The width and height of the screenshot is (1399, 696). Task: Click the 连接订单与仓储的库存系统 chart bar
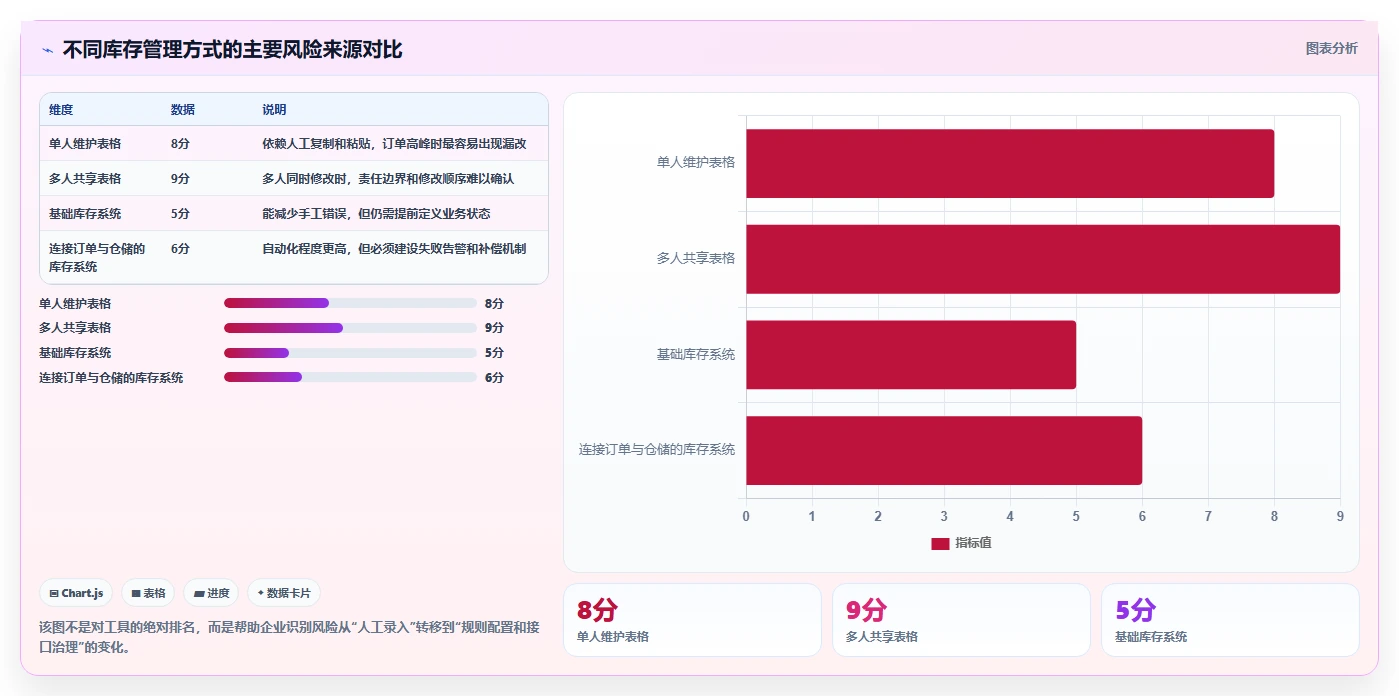(x=944, y=450)
